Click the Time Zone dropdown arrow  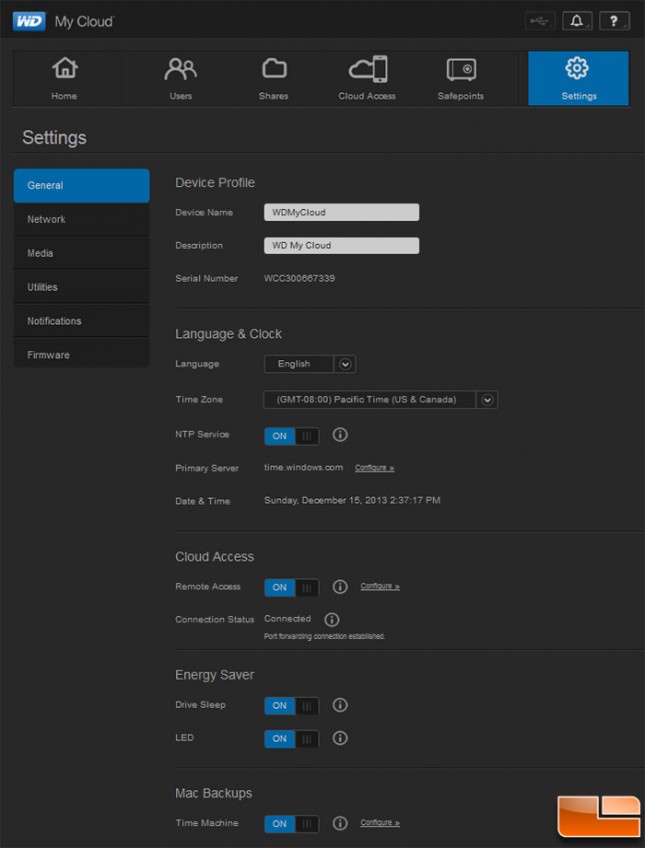tap(487, 399)
